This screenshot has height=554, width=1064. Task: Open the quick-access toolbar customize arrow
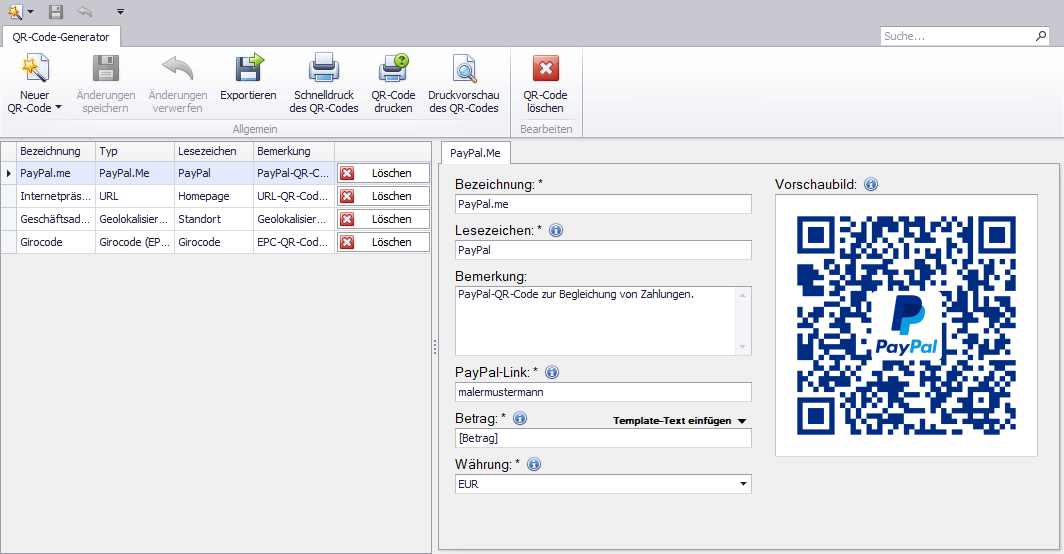tap(120, 12)
